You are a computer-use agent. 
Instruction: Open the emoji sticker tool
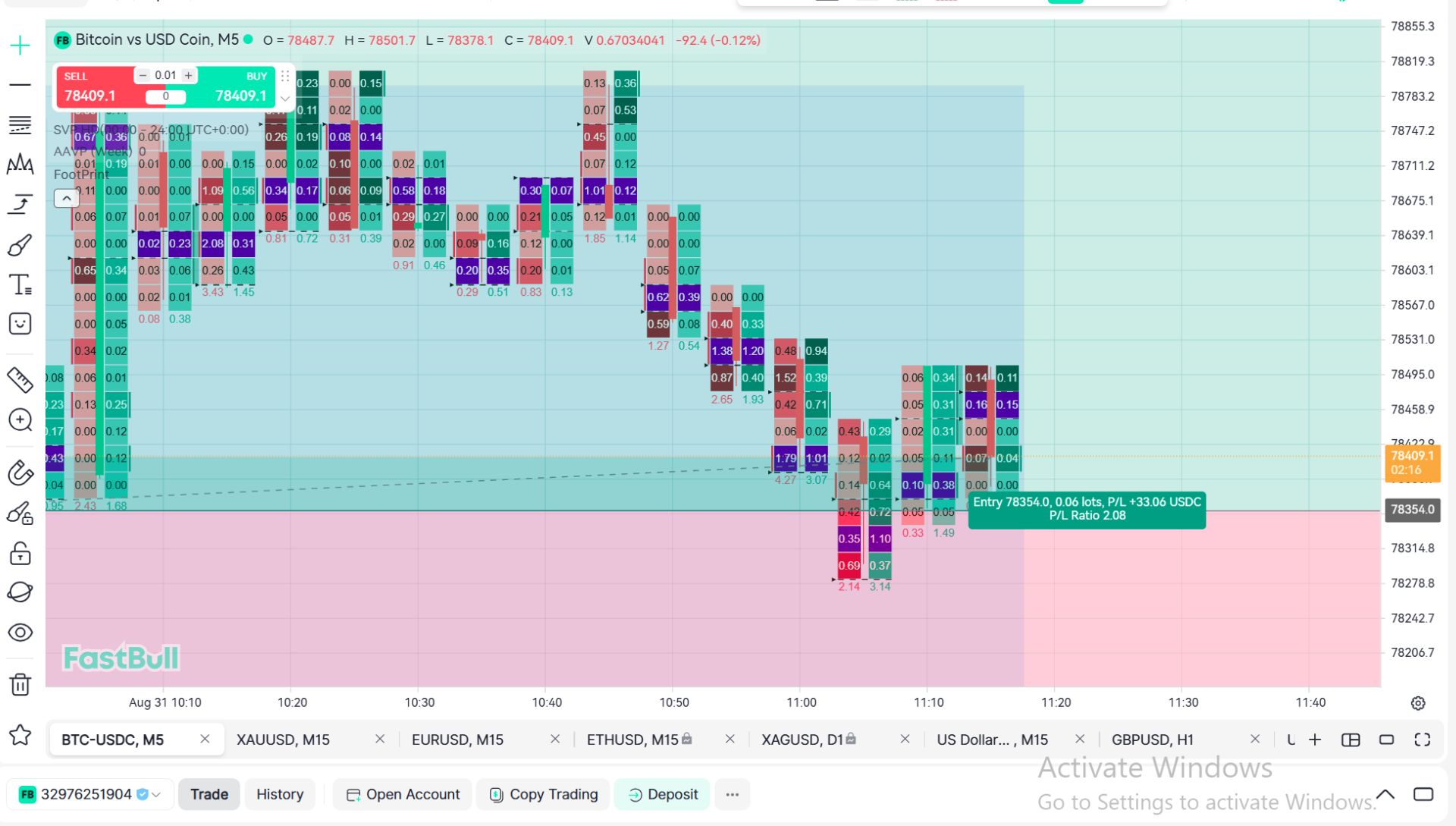[20, 324]
